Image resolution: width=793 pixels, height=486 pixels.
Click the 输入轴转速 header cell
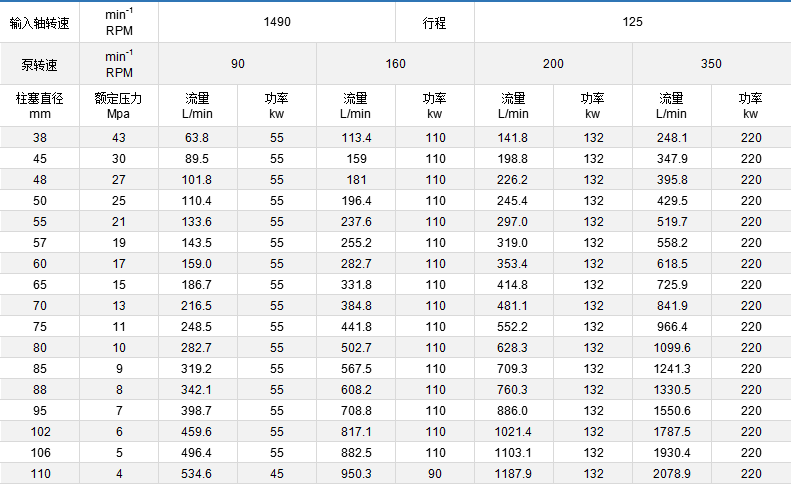[x=40, y=21]
